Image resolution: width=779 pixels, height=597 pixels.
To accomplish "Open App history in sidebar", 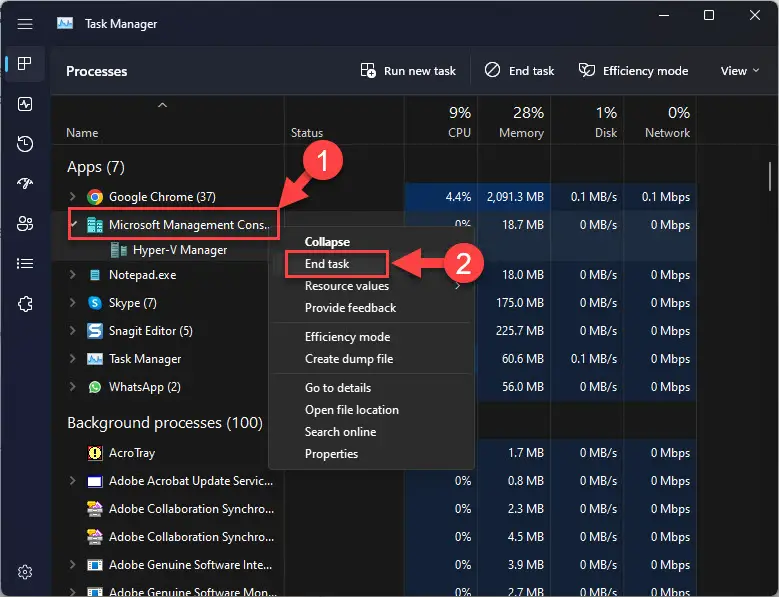I will pos(25,144).
